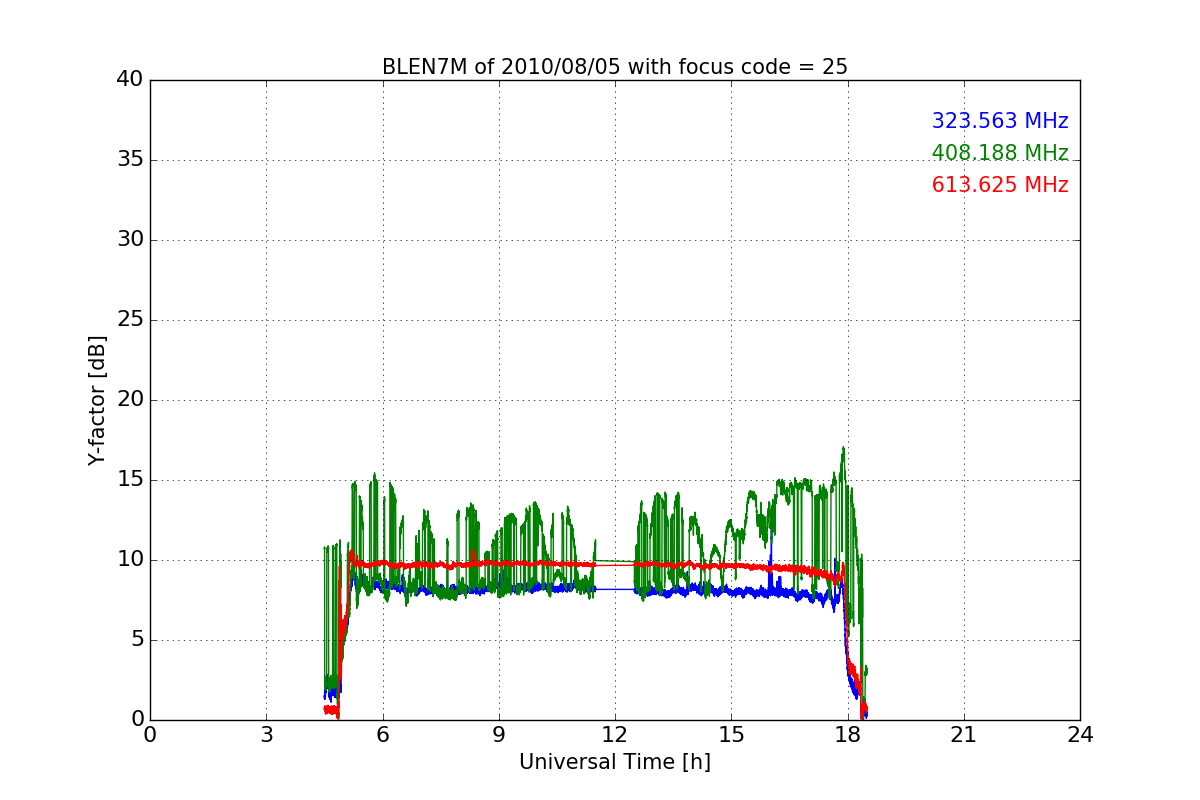The height and width of the screenshot is (800, 1200).
Task: Click the 12 tick label on time axis
Action: [x=614, y=735]
